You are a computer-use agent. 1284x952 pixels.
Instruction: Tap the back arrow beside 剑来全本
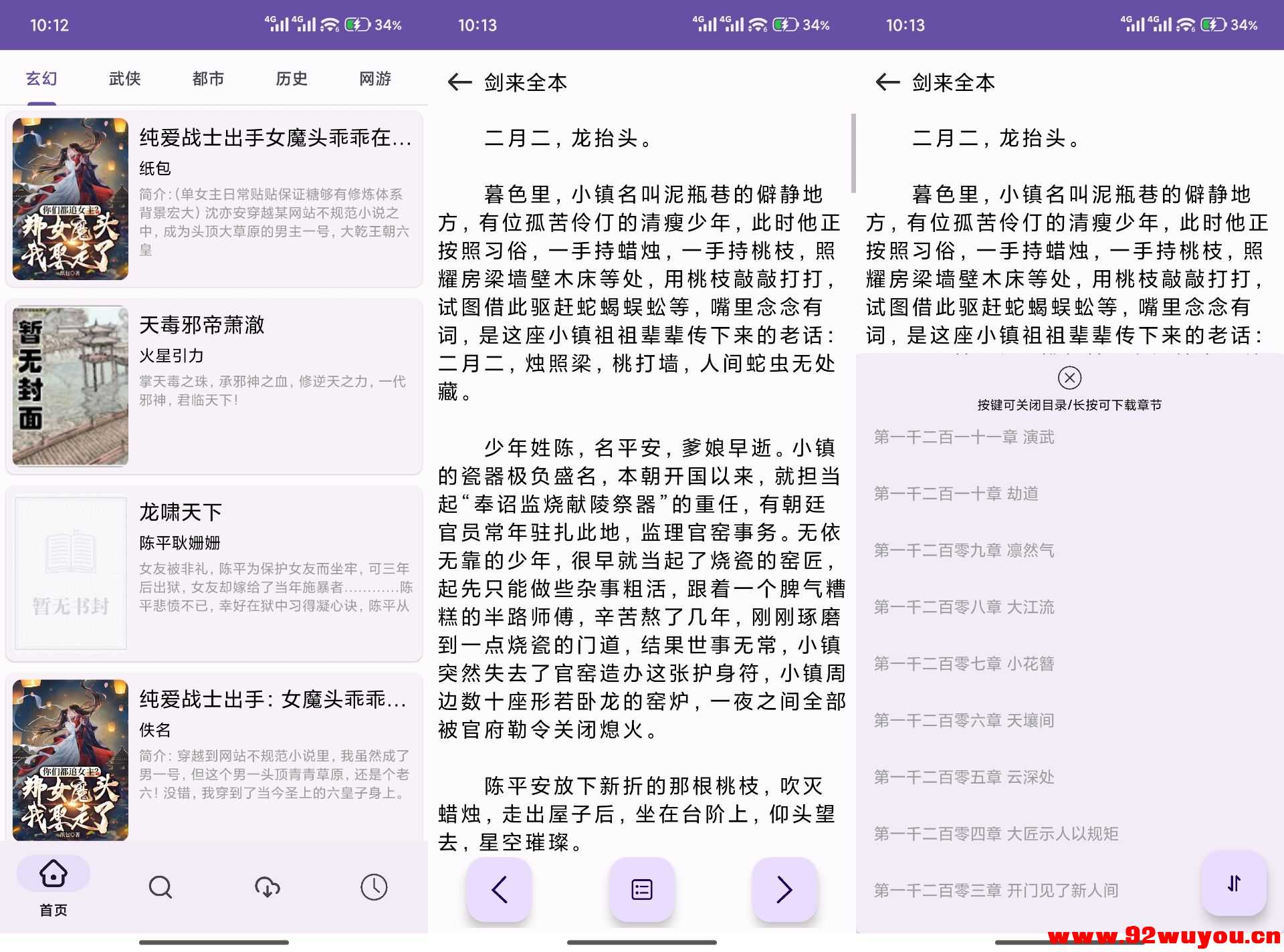click(x=459, y=82)
